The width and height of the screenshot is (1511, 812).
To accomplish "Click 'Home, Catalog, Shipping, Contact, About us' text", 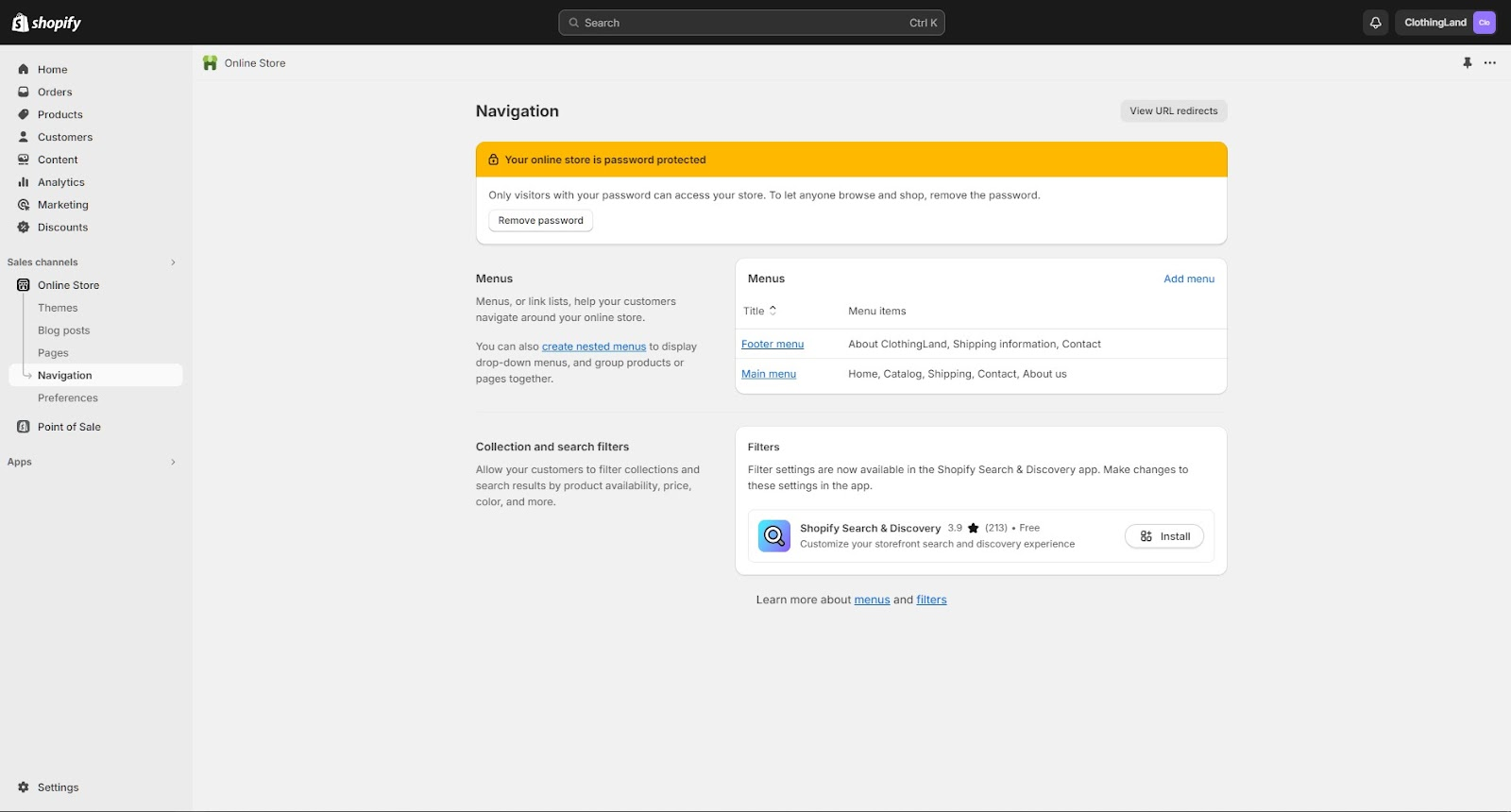I will point(958,374).
